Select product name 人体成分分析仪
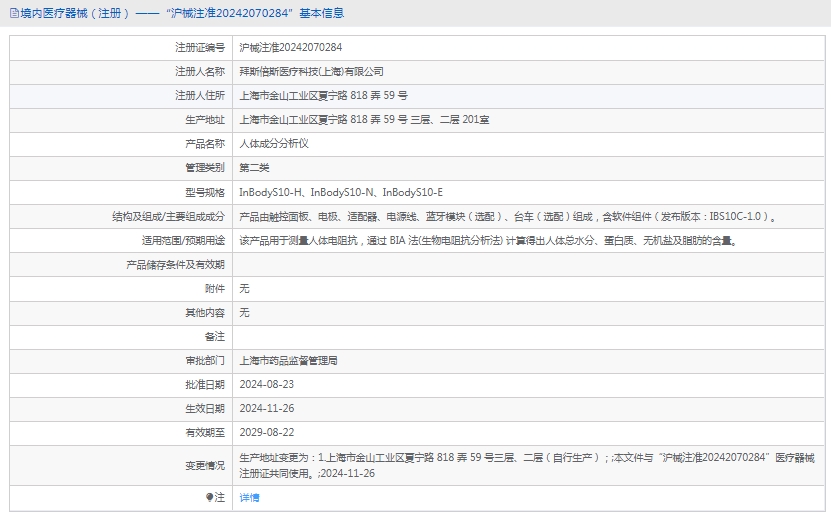Screen dimensions: 831x515 tap(274, 143)
